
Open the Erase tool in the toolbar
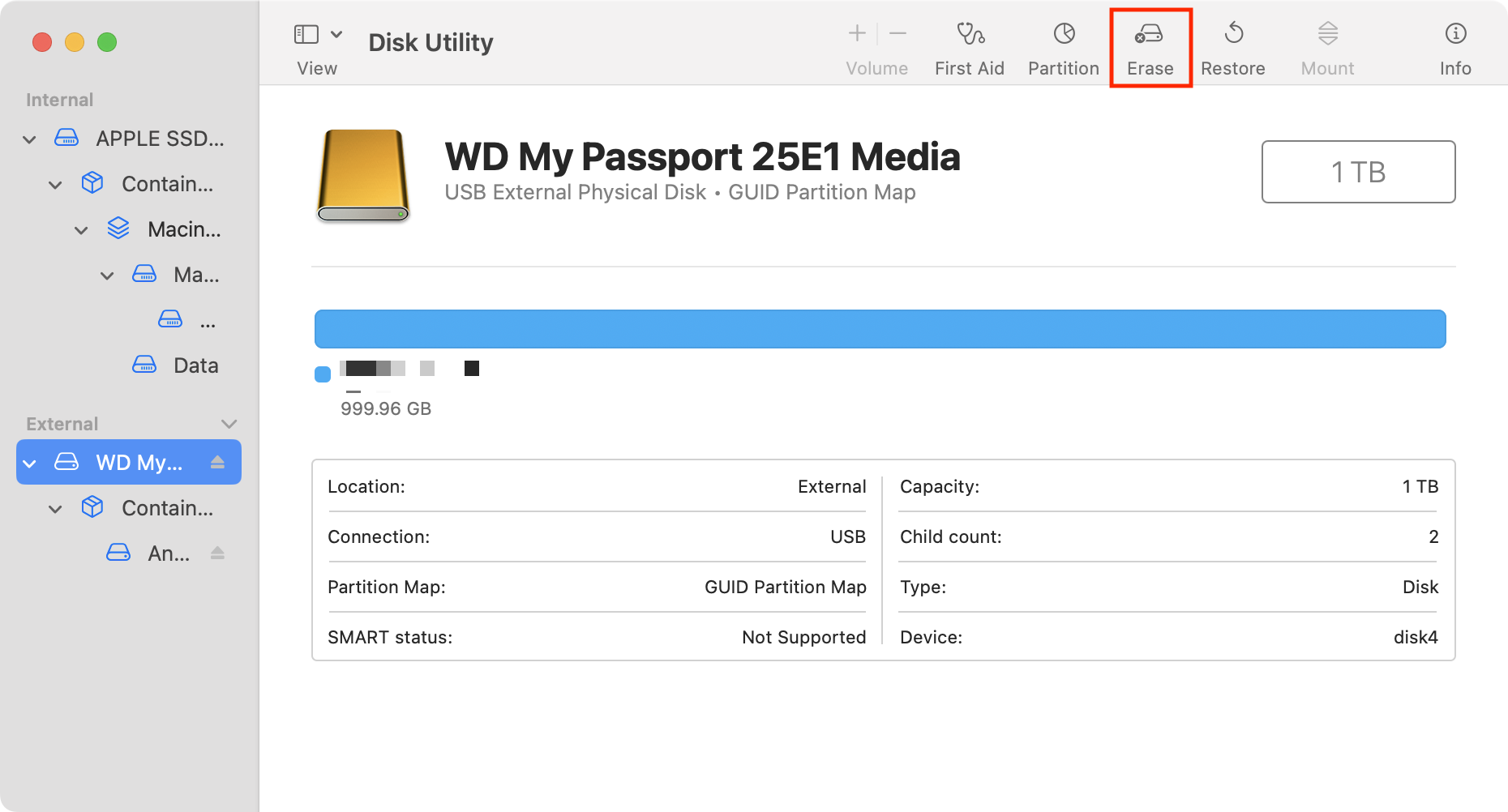click(x=1150, y=45)
